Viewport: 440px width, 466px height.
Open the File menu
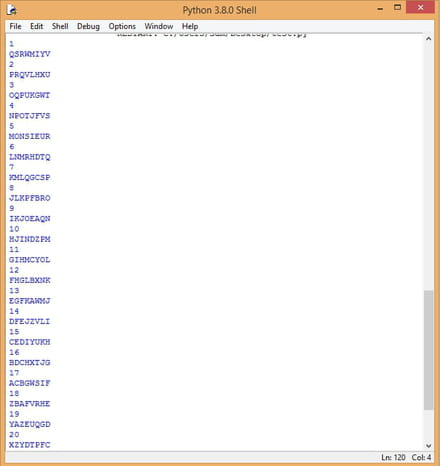point(15,26)
